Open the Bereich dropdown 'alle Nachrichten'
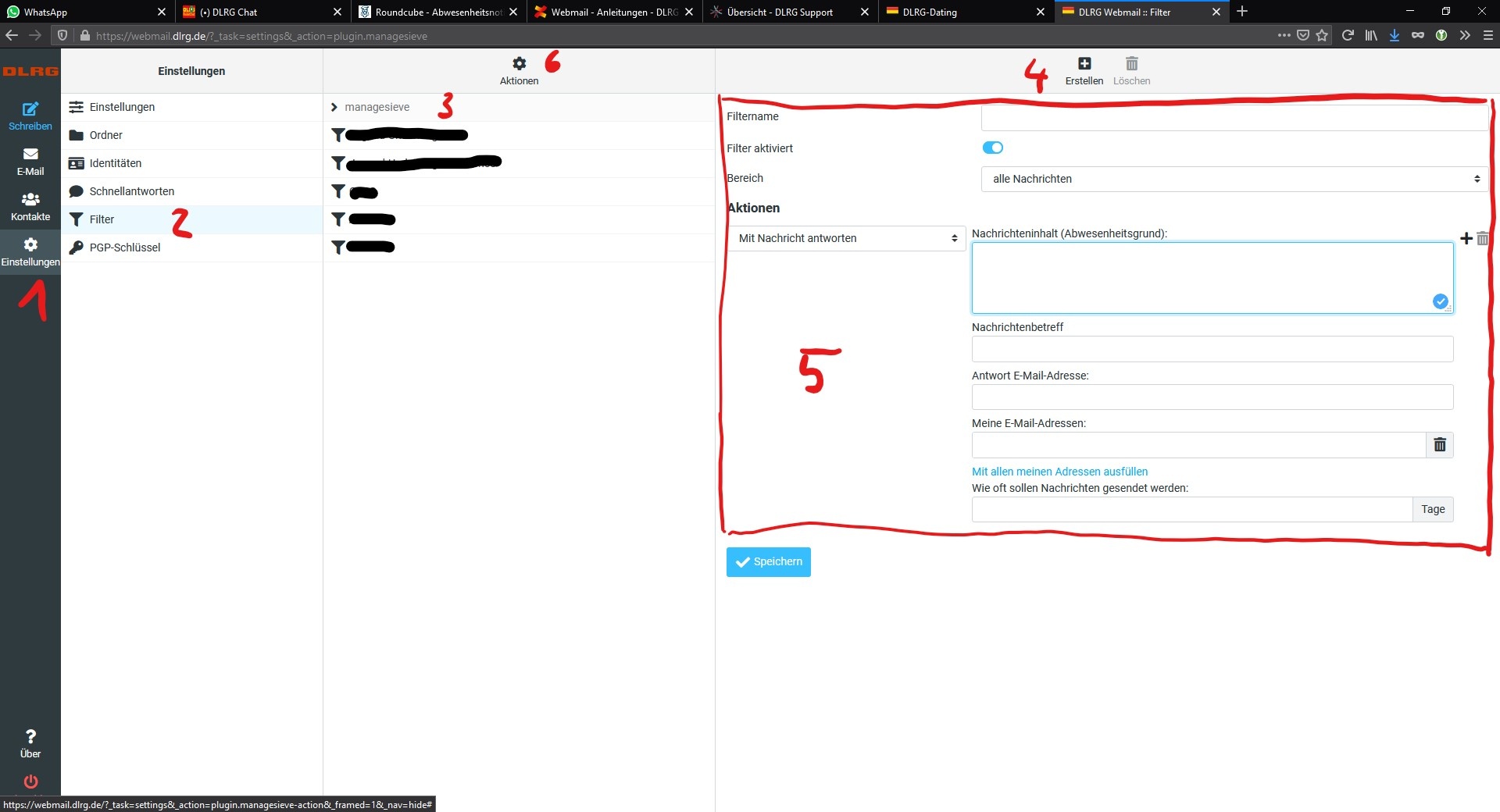 pyautogui.click(x=1234, y=179)
